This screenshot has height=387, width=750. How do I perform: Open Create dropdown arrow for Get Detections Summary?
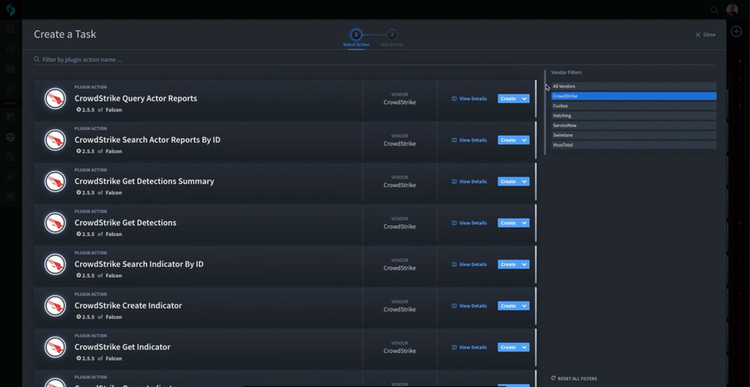[524, 182]
